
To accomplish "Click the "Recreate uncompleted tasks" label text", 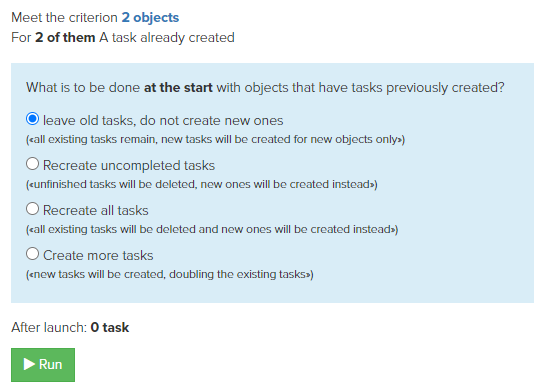I will (129, 165).
